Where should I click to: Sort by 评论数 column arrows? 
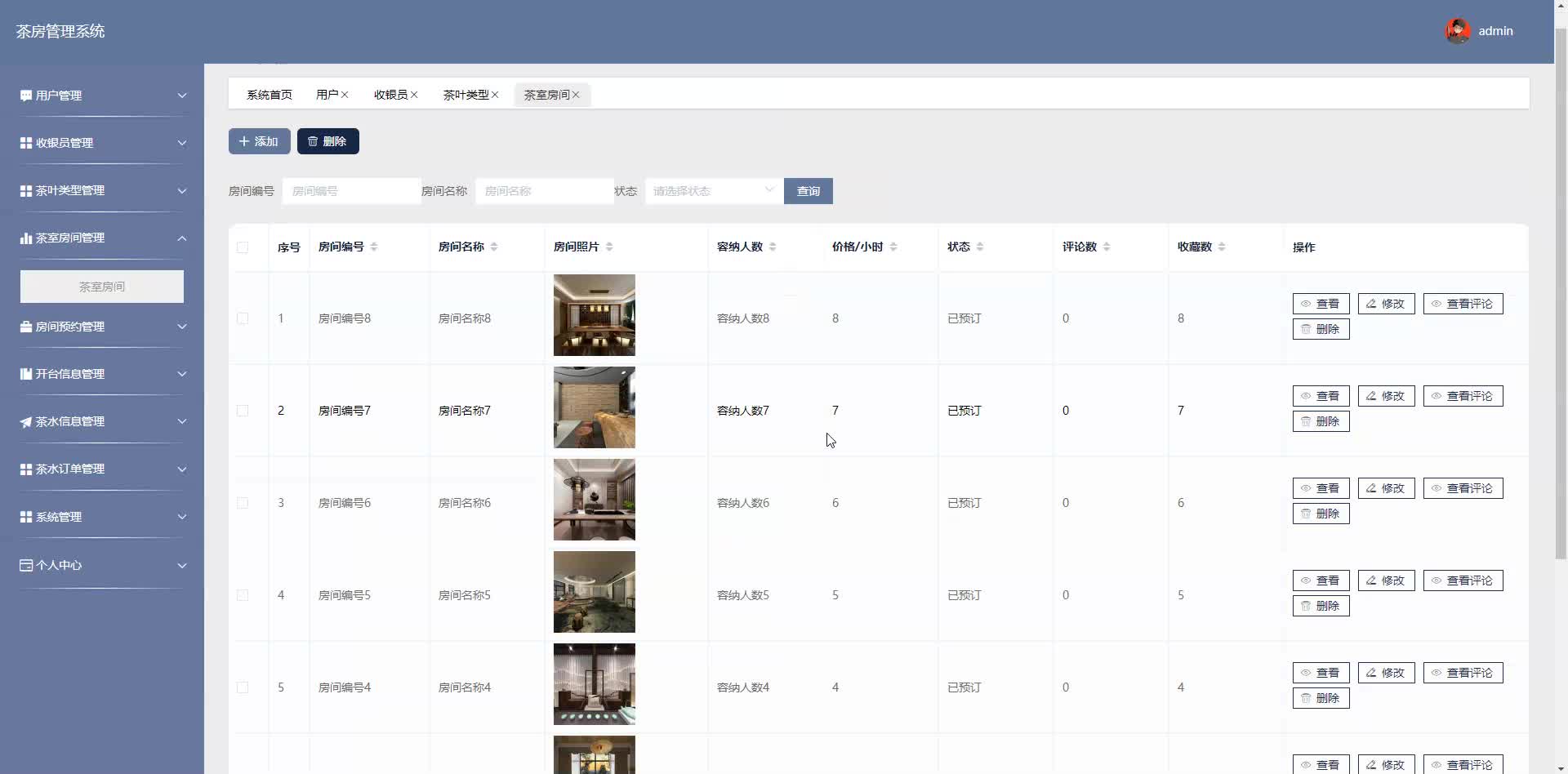tap(1107, 247)
